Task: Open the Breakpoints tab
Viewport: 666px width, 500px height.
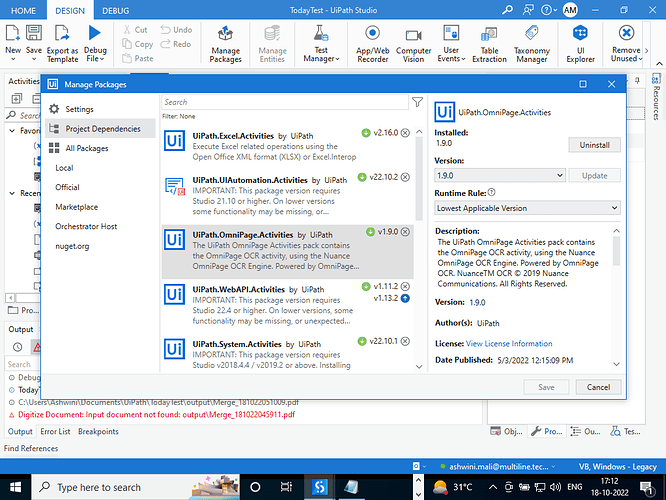Action: (98, 431)
